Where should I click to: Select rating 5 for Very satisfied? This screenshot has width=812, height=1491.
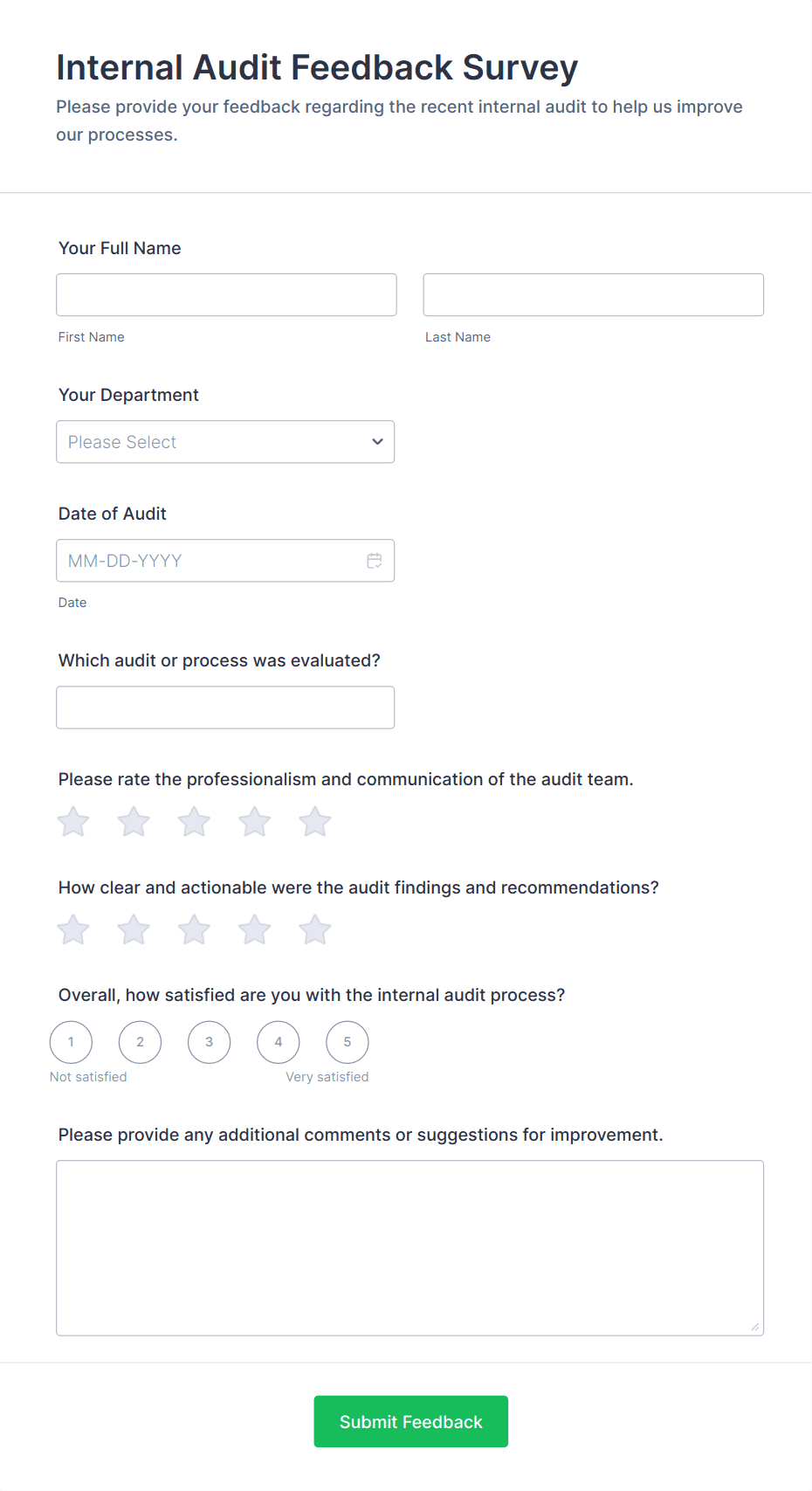347,1041
